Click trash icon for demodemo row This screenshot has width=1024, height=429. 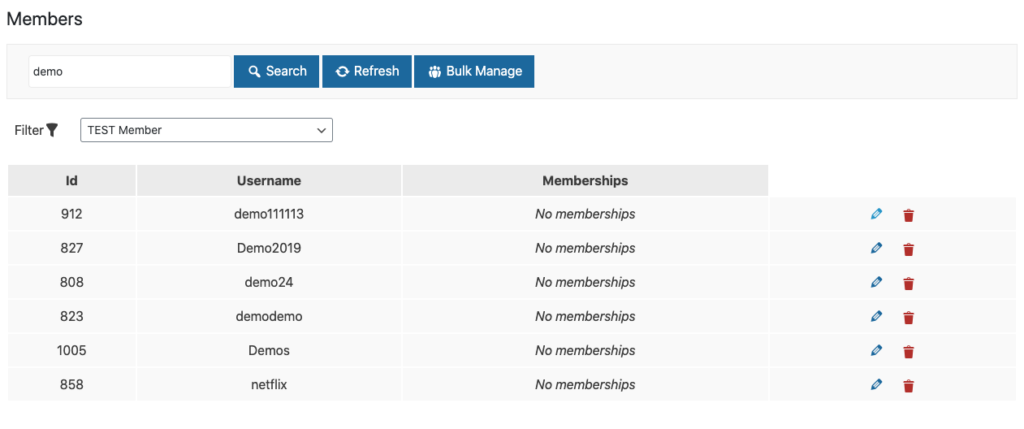[908, 317]
